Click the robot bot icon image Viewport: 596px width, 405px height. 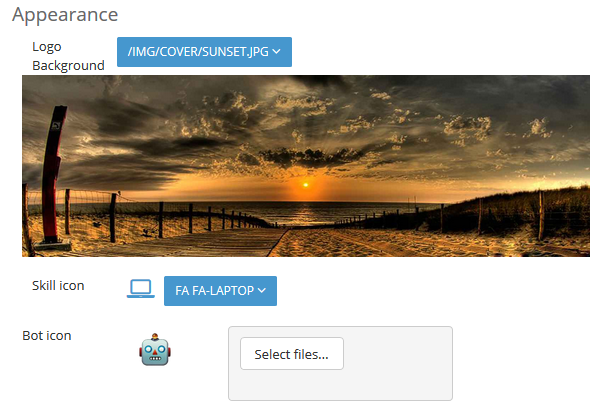(155, 350)
